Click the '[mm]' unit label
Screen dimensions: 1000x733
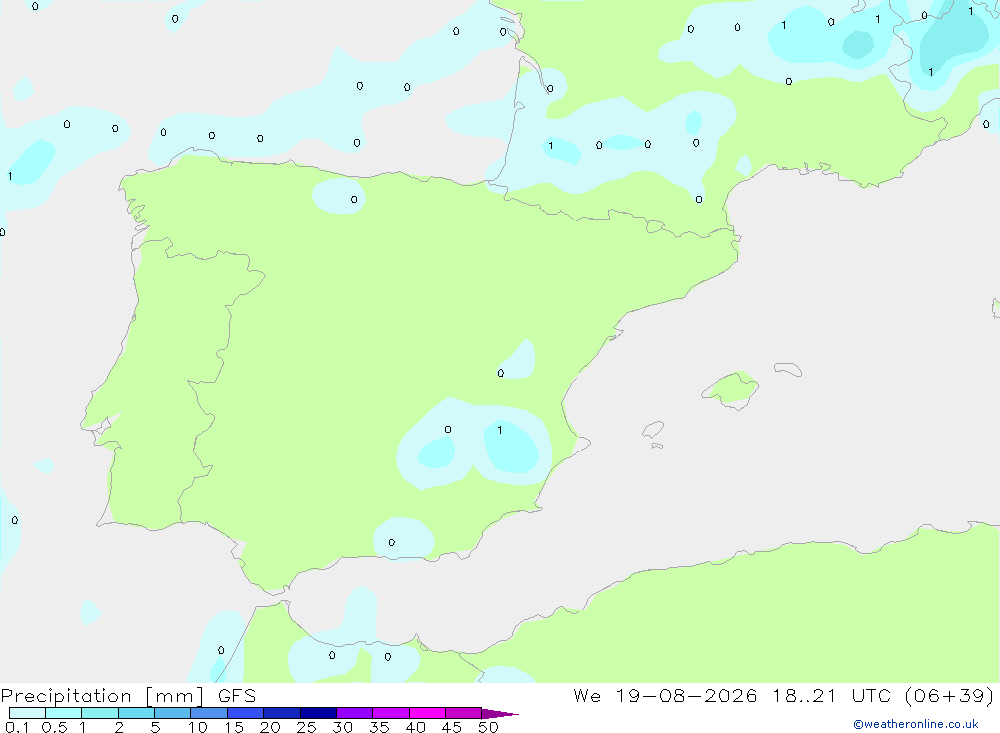(175, 696)
